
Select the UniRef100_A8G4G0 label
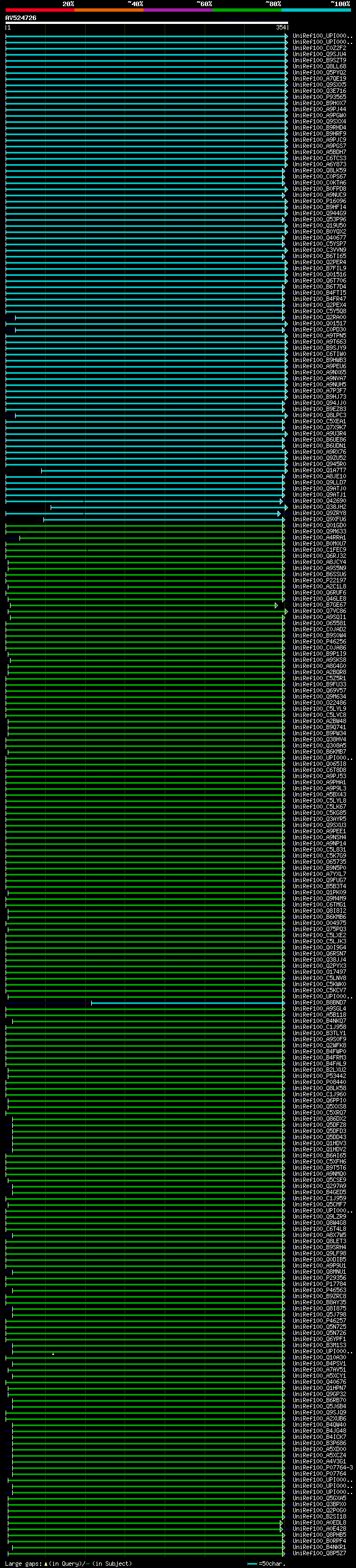[319, 666]
